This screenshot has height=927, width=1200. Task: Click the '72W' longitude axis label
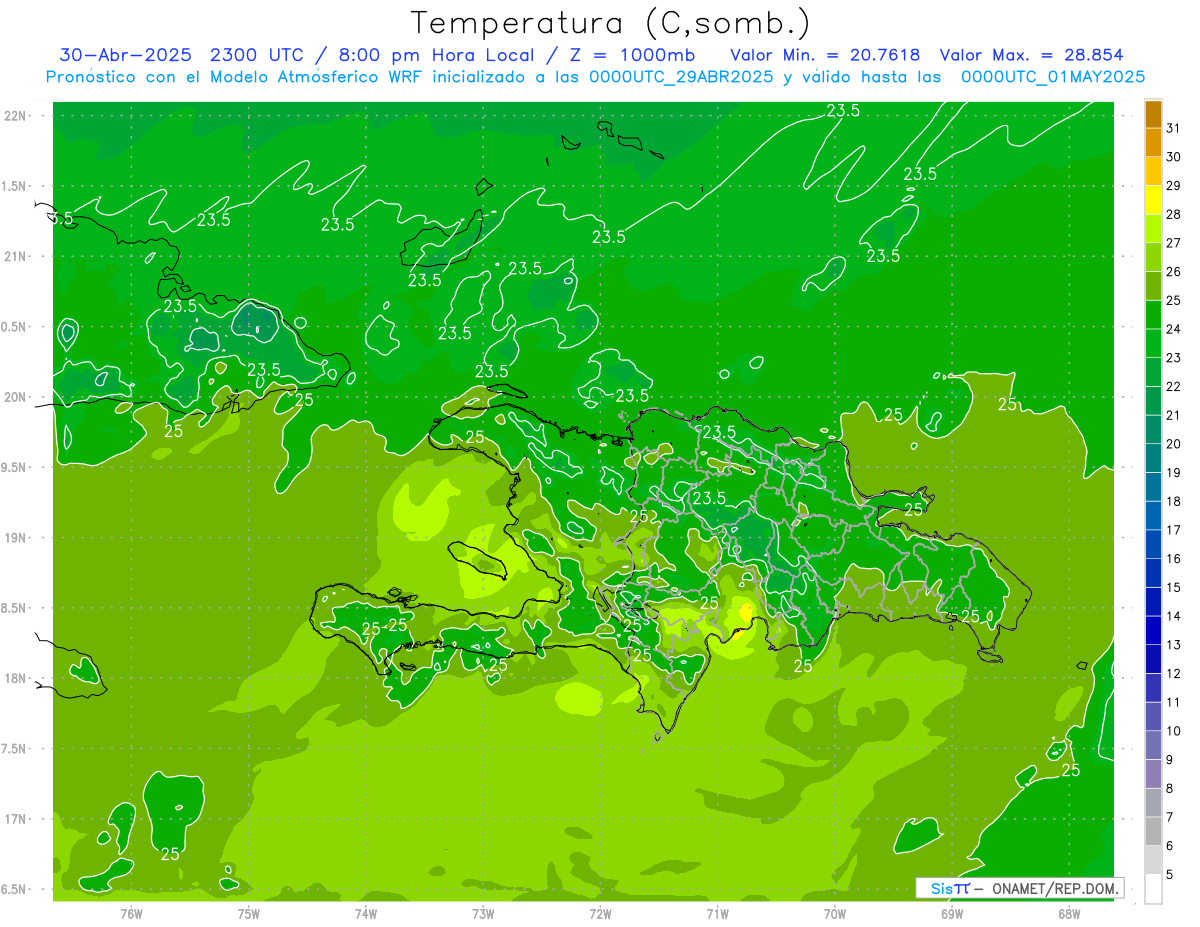click(601, 914)
